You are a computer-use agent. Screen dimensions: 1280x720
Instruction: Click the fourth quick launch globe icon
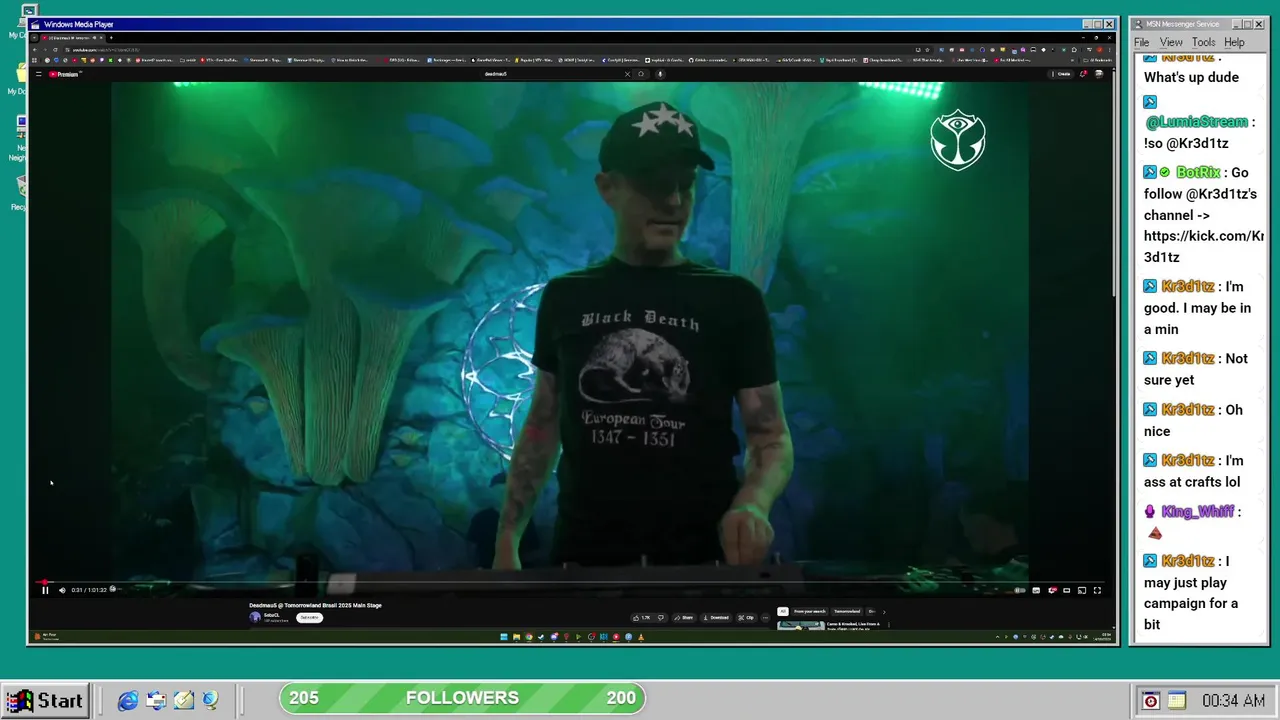(210, 701)
